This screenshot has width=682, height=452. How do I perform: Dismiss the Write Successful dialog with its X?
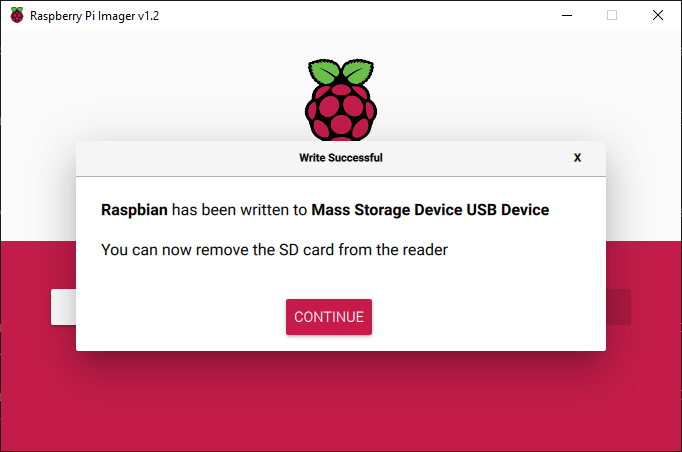point(577,158)
